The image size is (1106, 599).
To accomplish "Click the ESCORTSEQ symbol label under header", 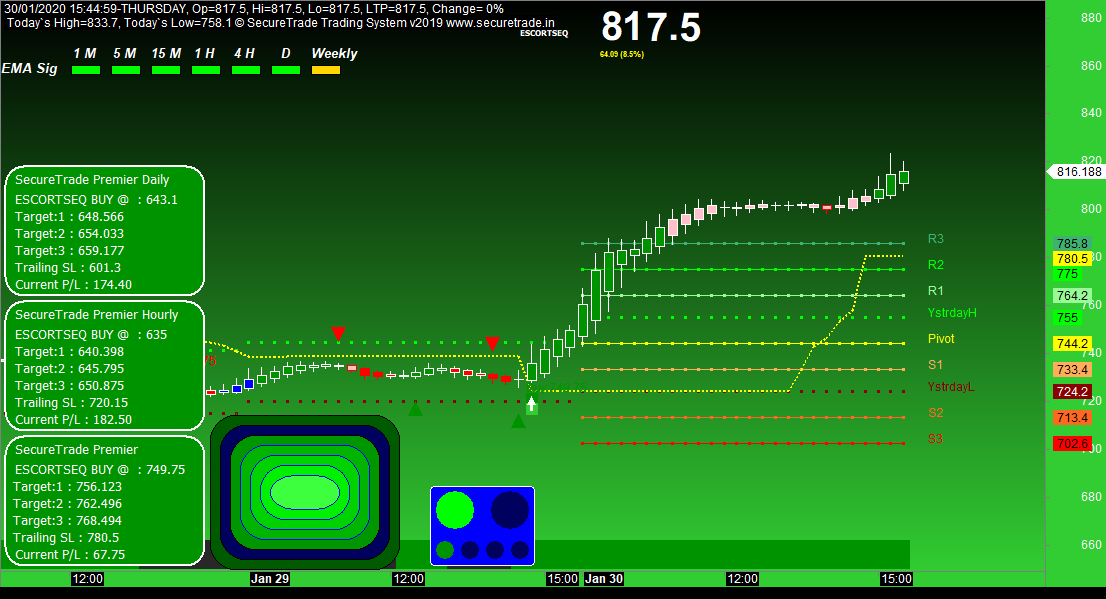I will 544,33.
